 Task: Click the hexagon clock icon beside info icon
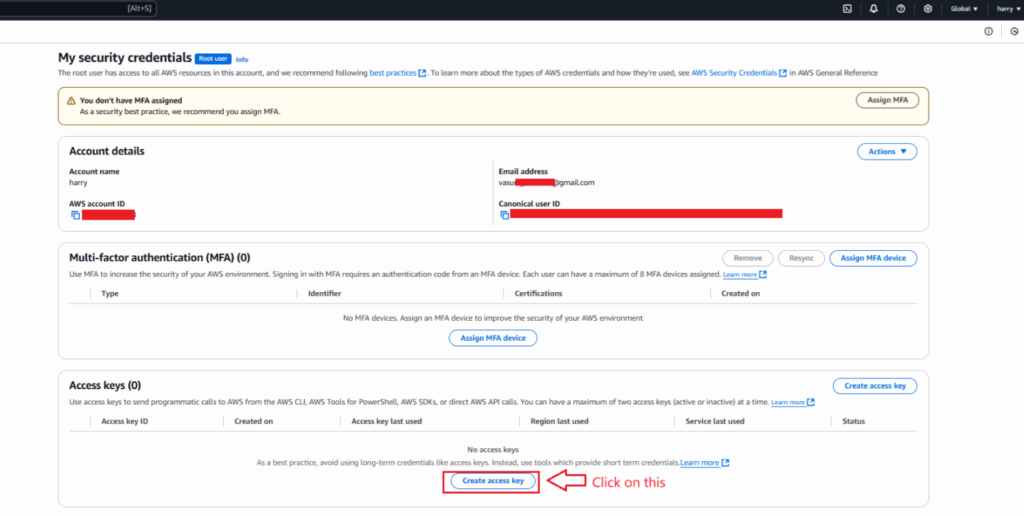tap(1014, 31)
